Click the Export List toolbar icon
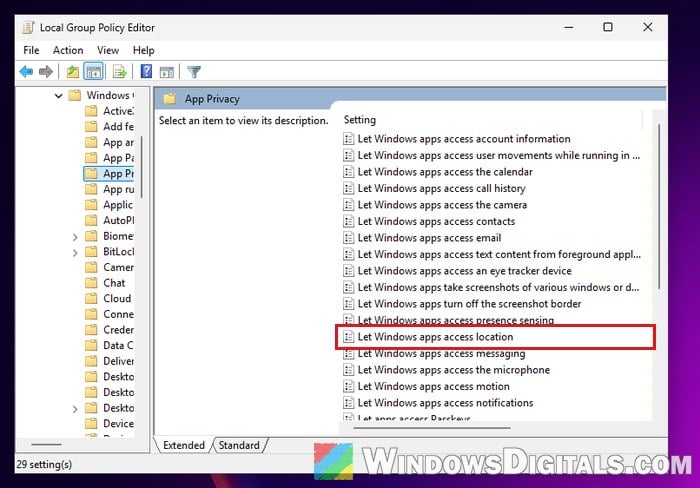Image resolution: width=700 pixels, height=488 pixels. [119, 71]
